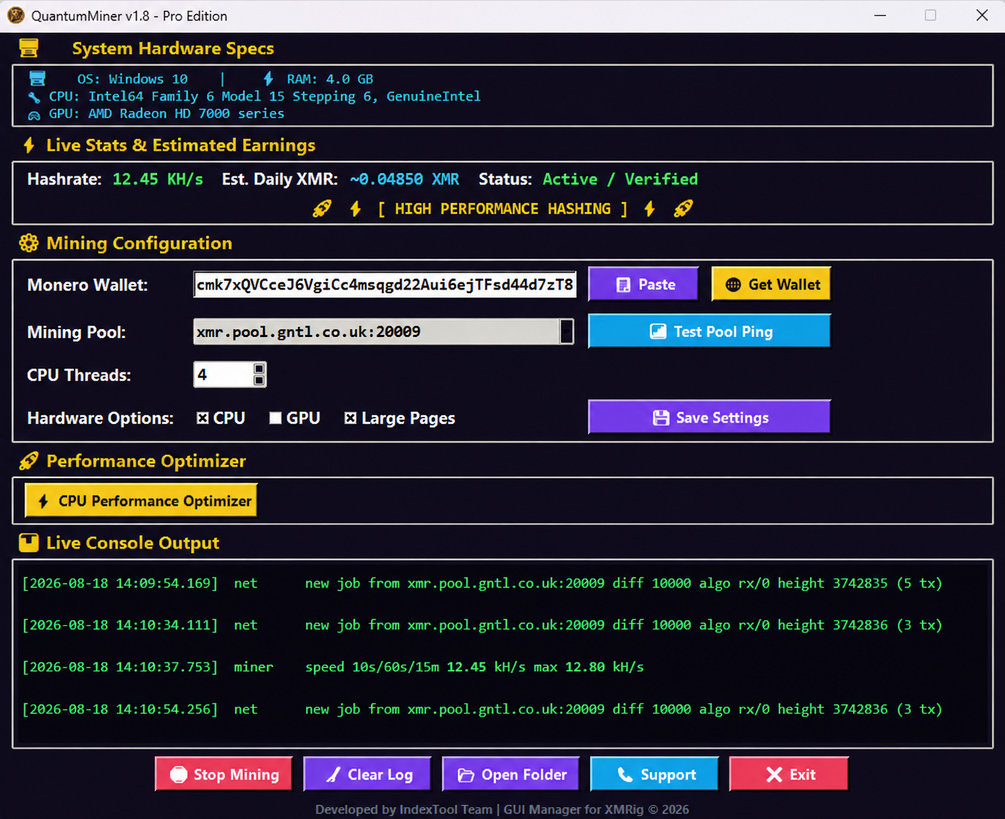Screen dimensions: 1005x819
Task: Click the GPU gamepad icon
Action: (34, 115)
